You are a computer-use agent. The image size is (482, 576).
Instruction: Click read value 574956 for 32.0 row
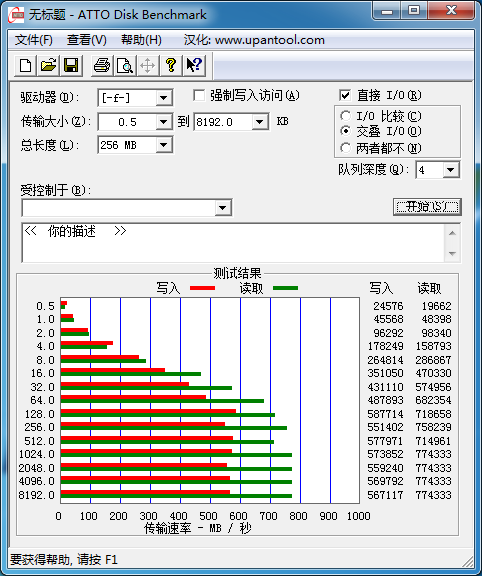click(x=434, y=387)
